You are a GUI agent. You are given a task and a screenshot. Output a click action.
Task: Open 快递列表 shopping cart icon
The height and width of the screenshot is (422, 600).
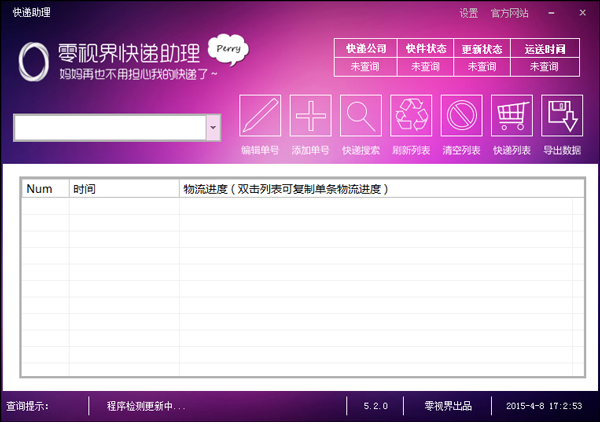point(511,115)
